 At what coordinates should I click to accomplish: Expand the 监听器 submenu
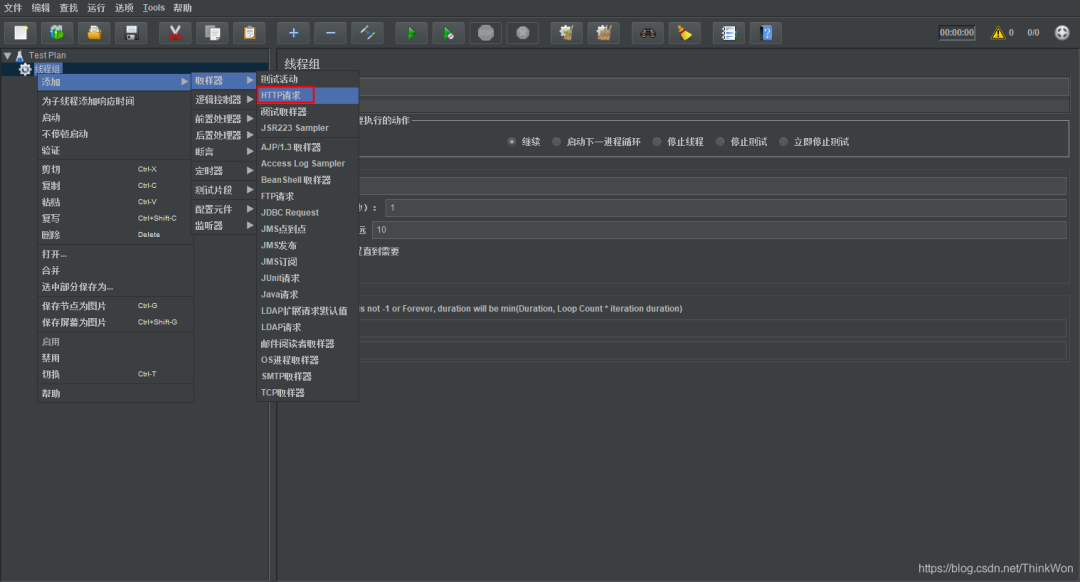tap(224, 226)
